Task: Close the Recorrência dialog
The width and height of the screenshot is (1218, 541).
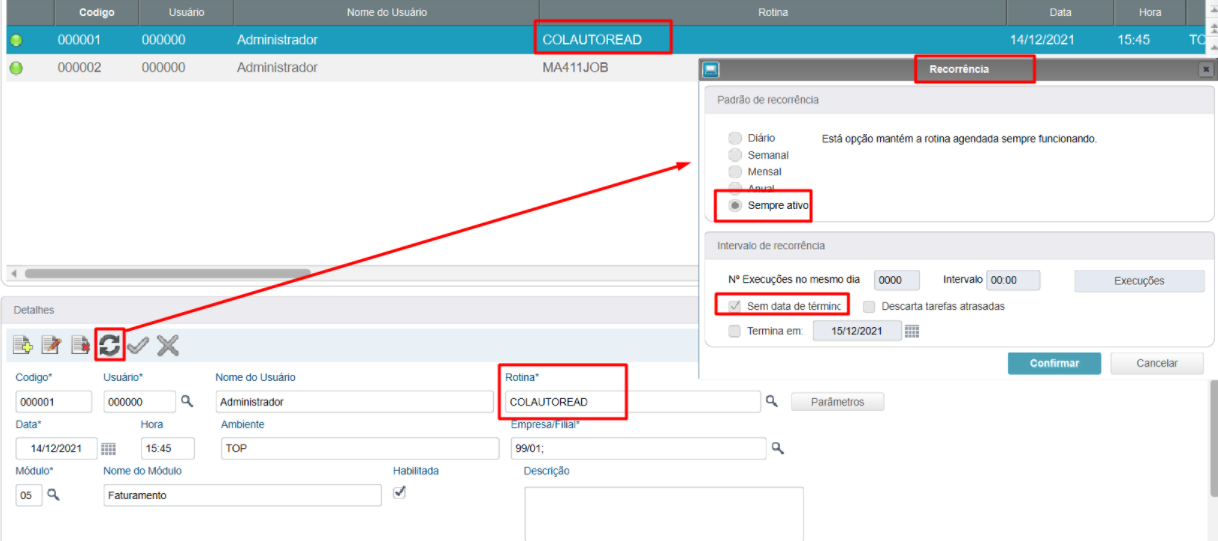Action: (1206, 70)
